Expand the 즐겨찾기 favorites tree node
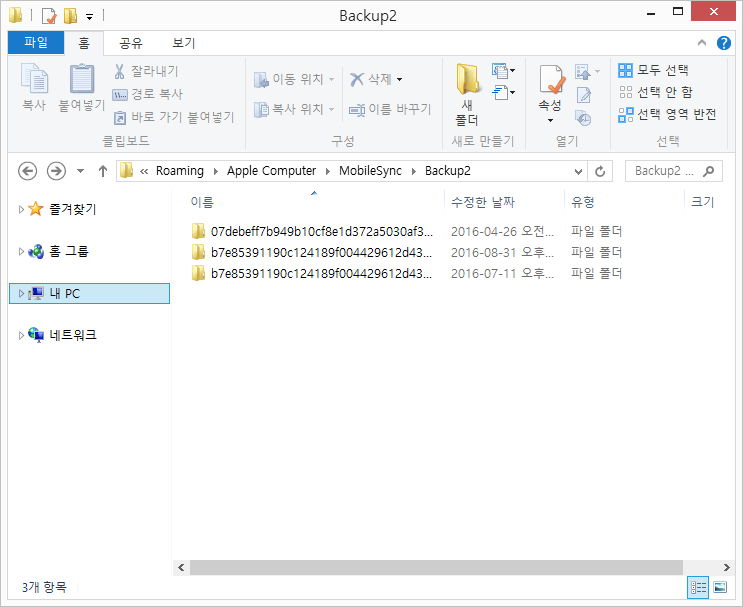The width and height of the screenshot is (743, 607). tap(21, 209)
